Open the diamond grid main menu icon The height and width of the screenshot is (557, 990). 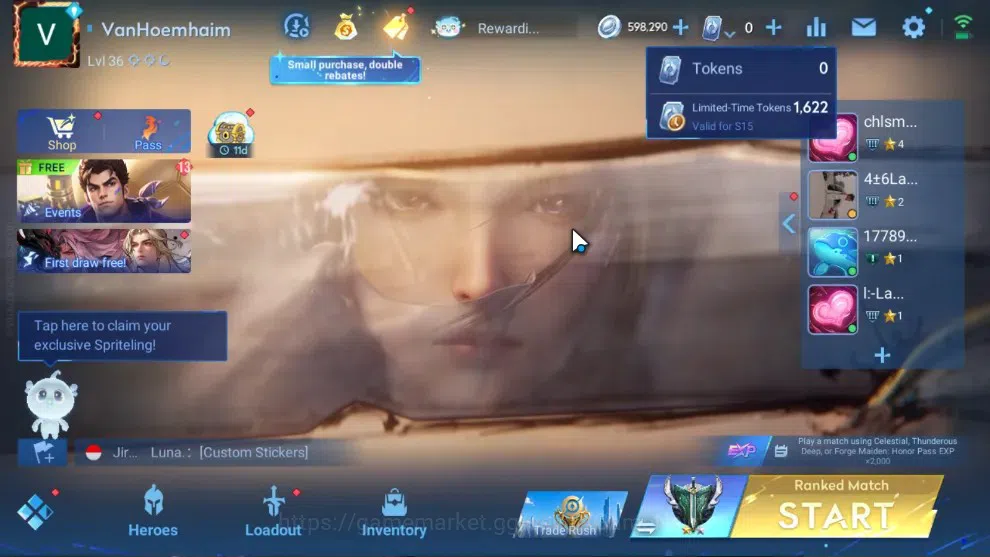pyautogui.click(x=35, y=512)
